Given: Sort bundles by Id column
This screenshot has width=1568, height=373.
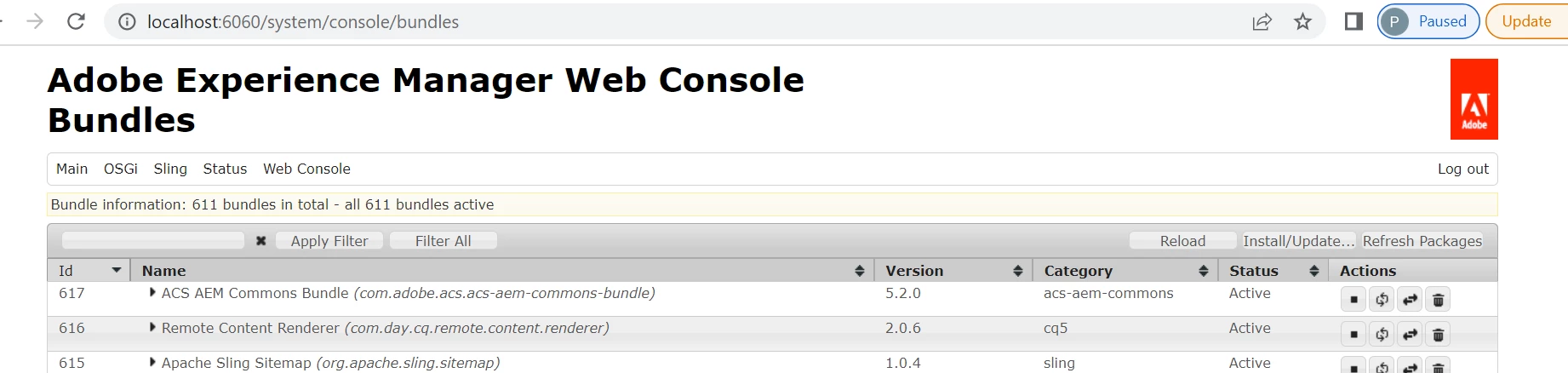Looking at the screenshot, I should point(89,270).
